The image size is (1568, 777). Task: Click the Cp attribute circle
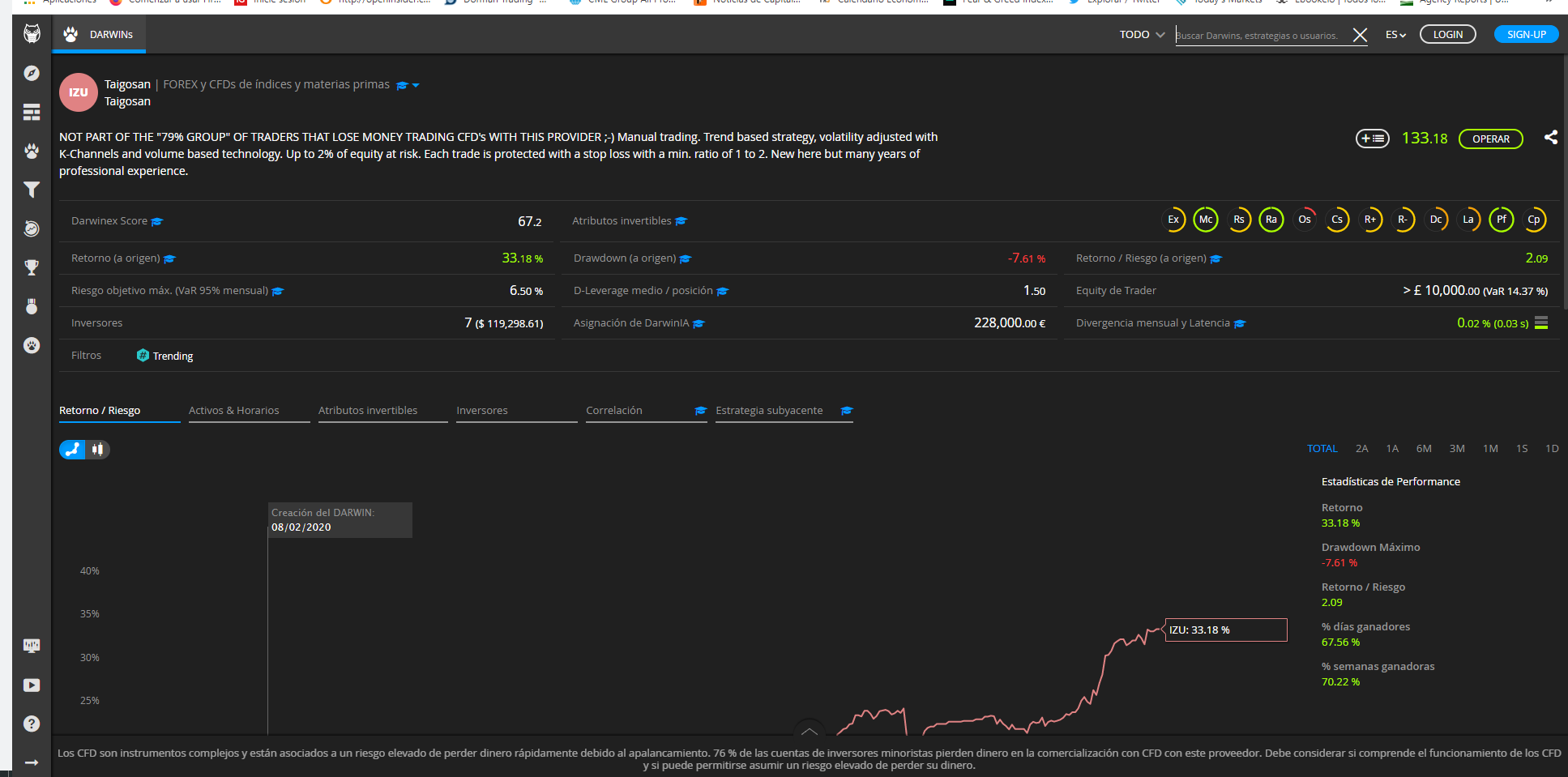[1534, 220]
